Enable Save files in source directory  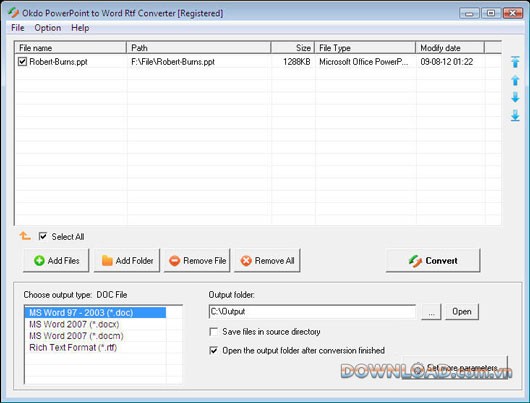coord(214,332)
